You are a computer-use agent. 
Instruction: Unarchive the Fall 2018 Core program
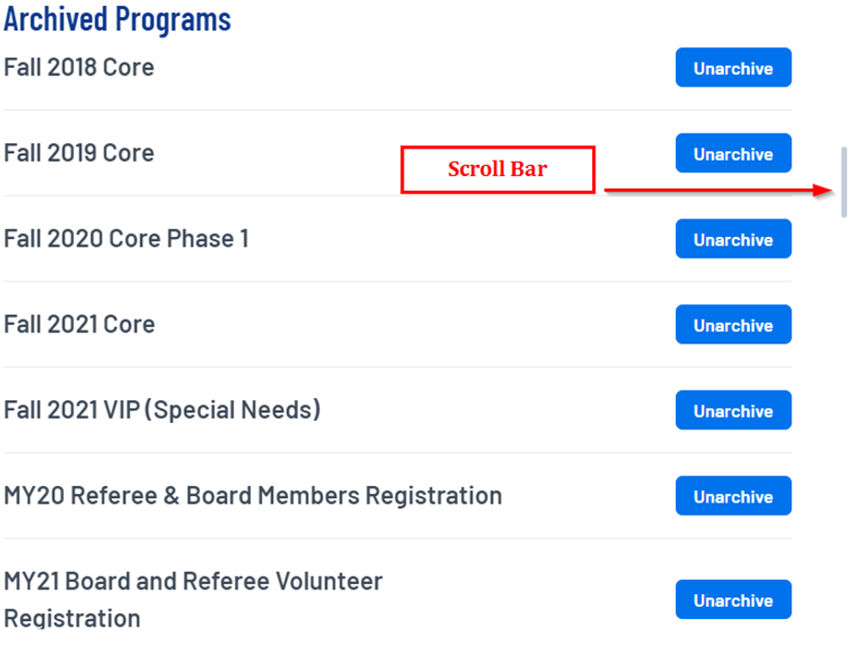click(733, 69)
